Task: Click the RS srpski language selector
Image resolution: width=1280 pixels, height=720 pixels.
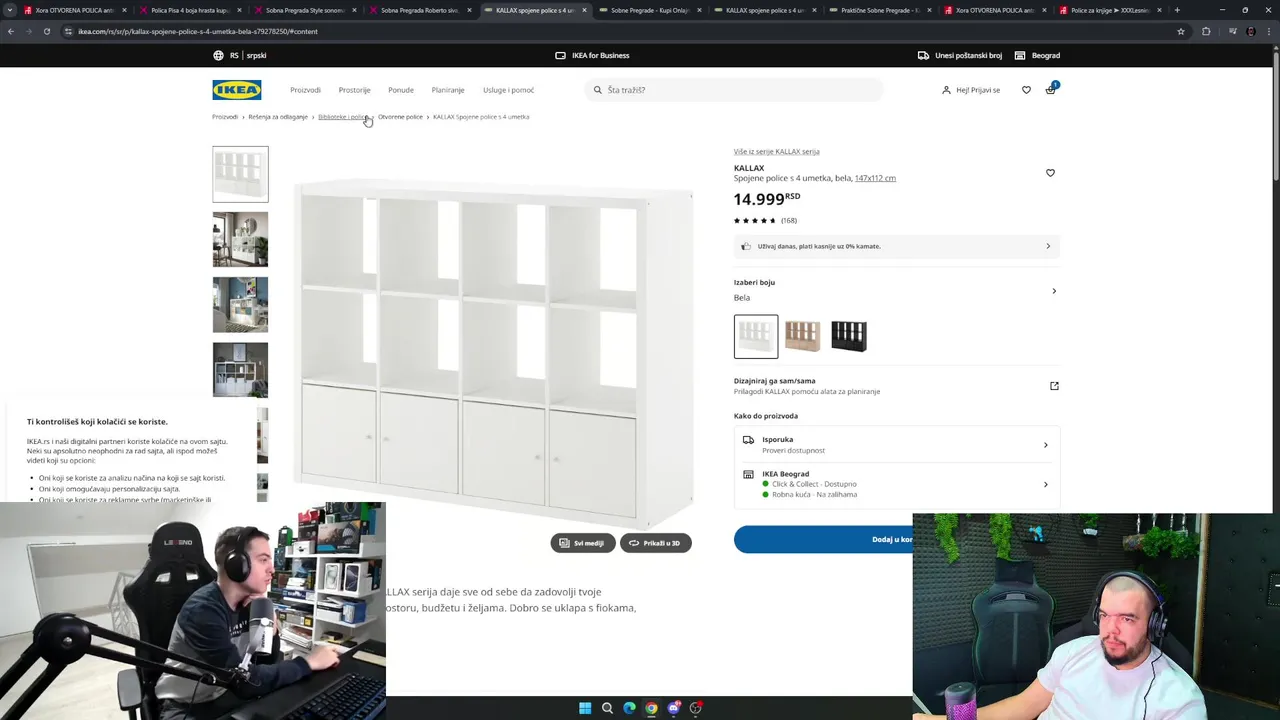Action: (239, 56)
